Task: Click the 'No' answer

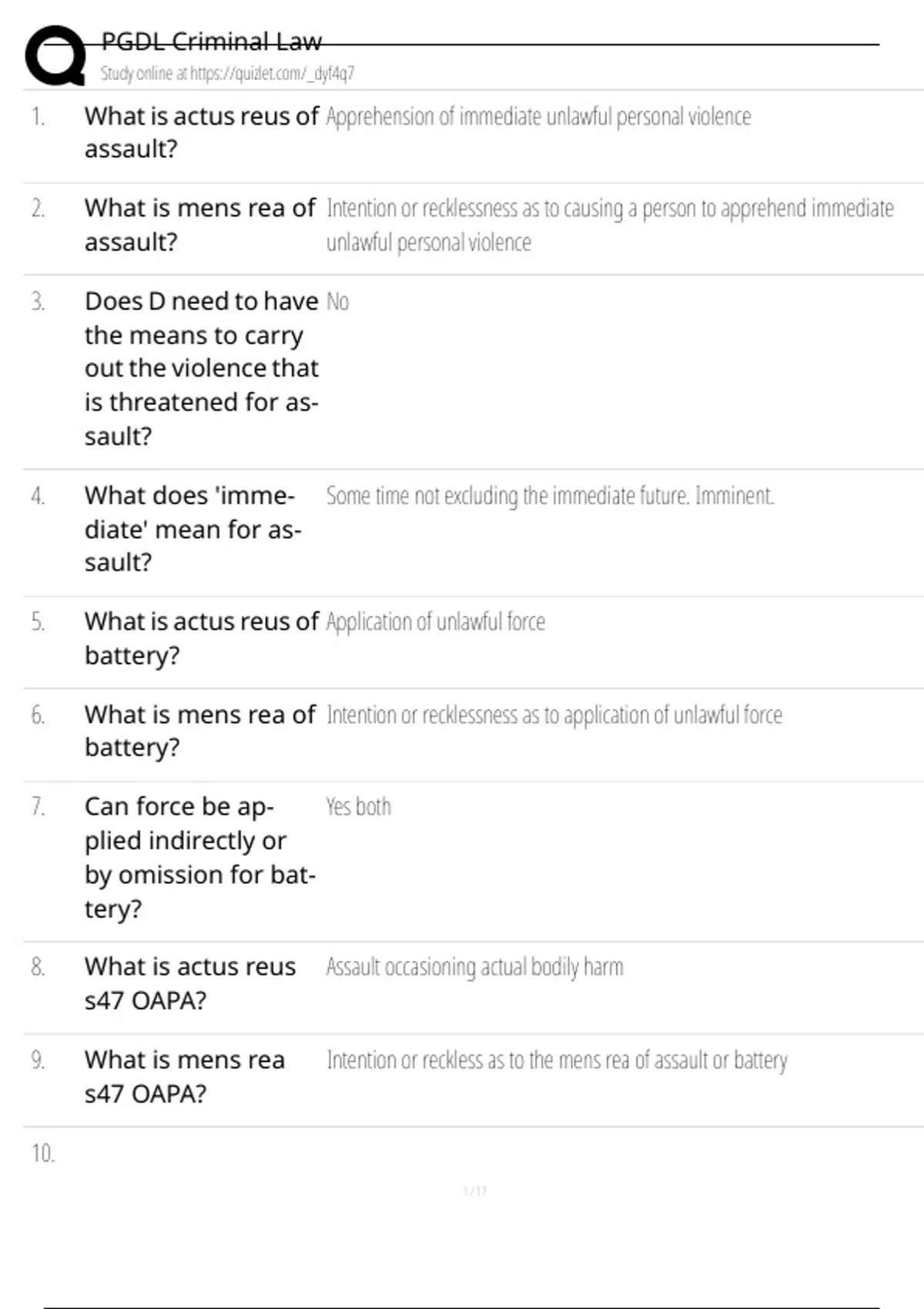Action: (x=337, y=302)
